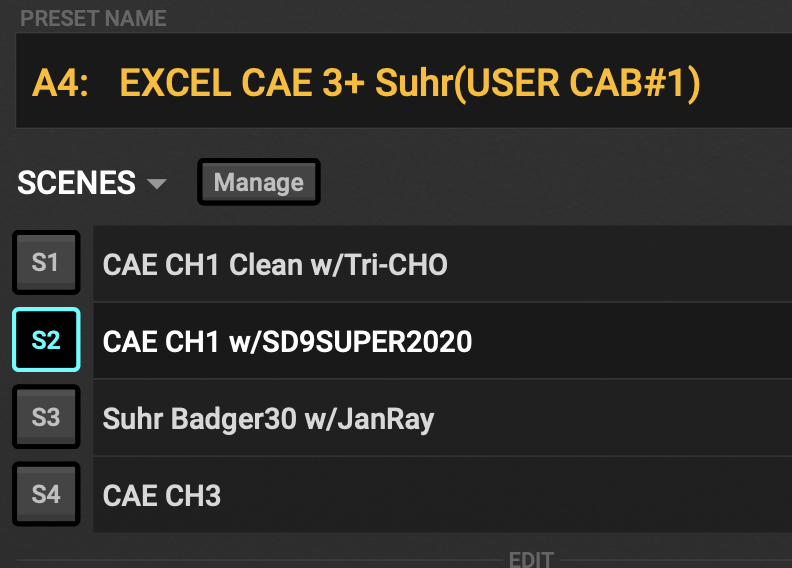
Task: Select scene S1 button
Action: tap(46, 263)
